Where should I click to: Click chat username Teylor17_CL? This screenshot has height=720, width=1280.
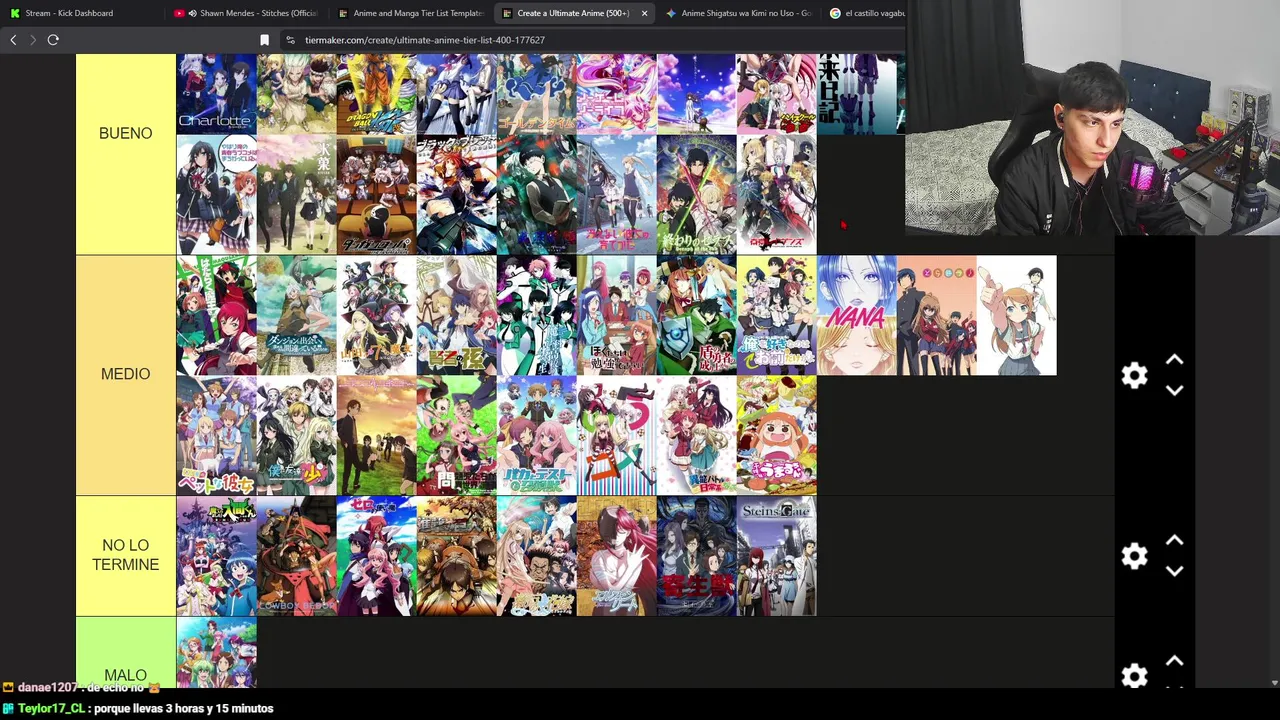click(51, 708)
